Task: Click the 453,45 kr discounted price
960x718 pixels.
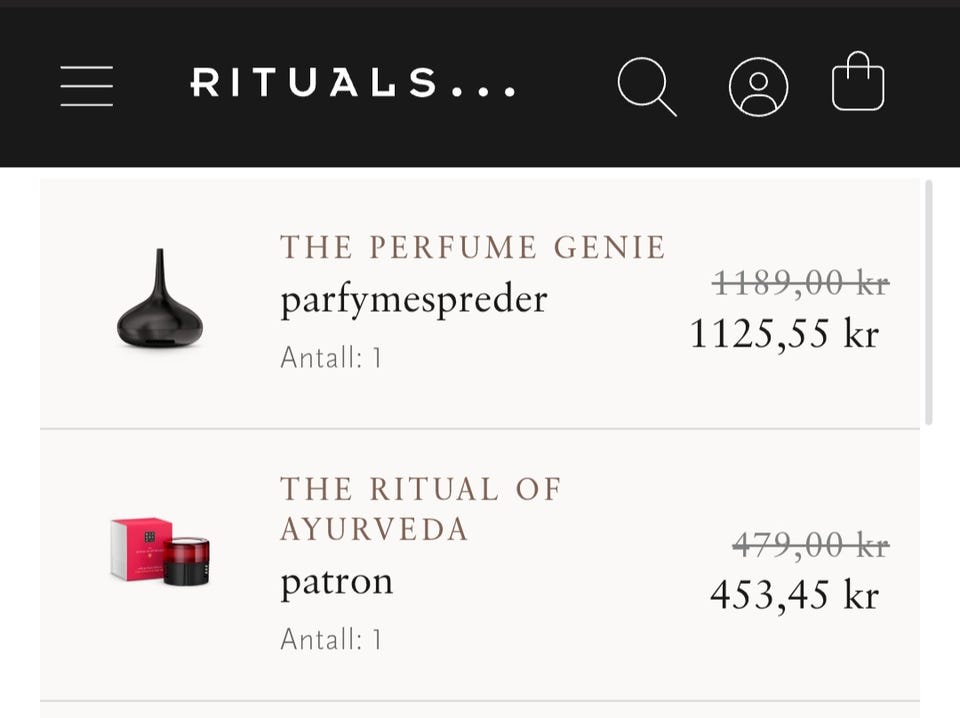Action: click(x=794, y=595)
